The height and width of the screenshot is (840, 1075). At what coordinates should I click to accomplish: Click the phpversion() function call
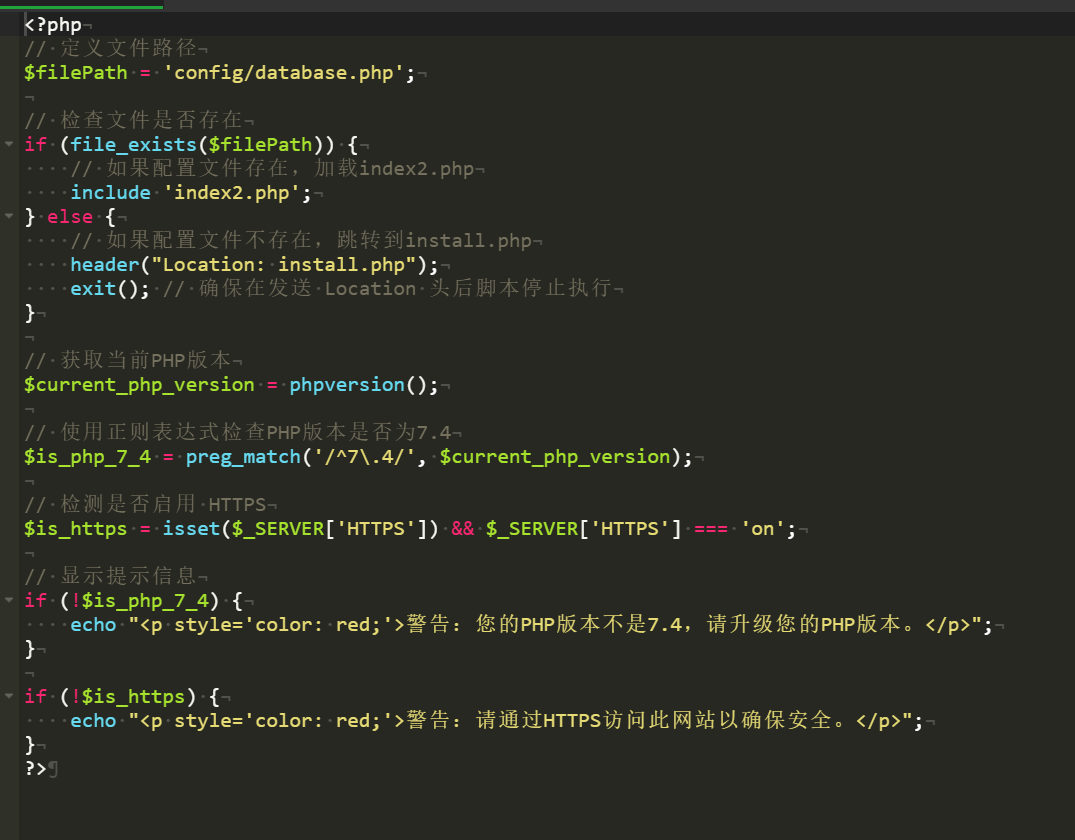[346, 385]
